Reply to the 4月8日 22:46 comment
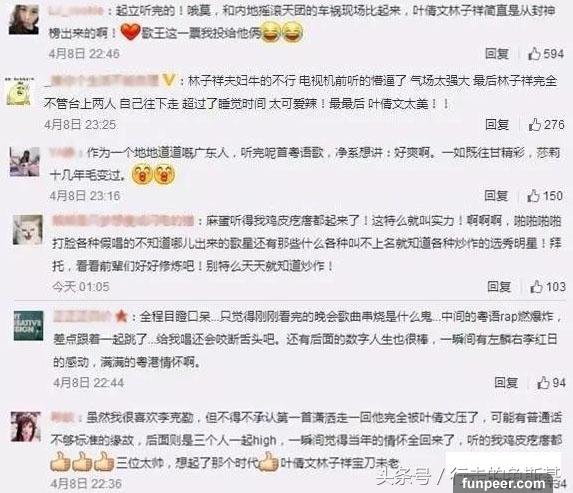Viewport: 573px width, 493px height. (x=497, y=54)
